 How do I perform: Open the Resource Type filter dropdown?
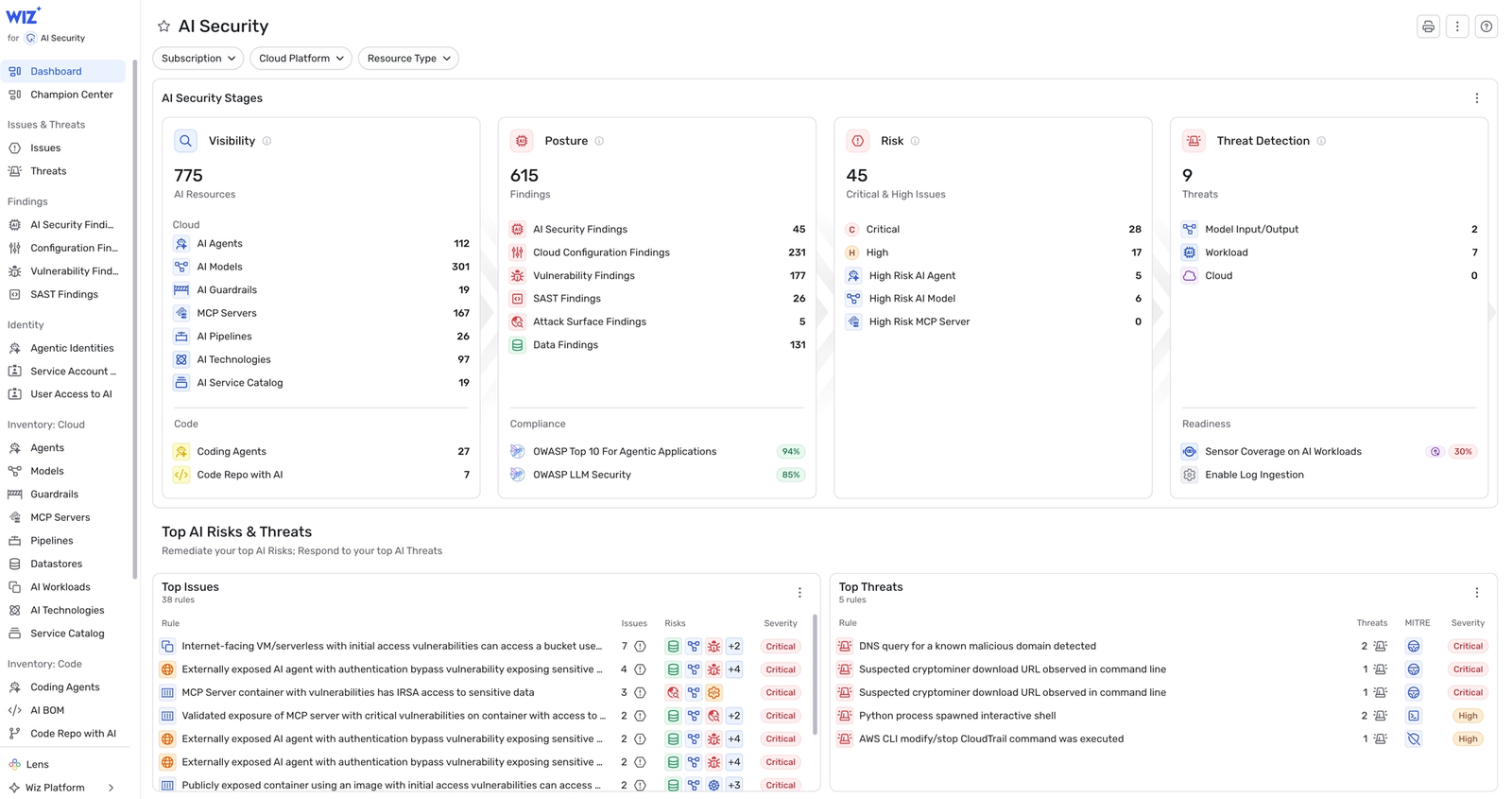408,59
